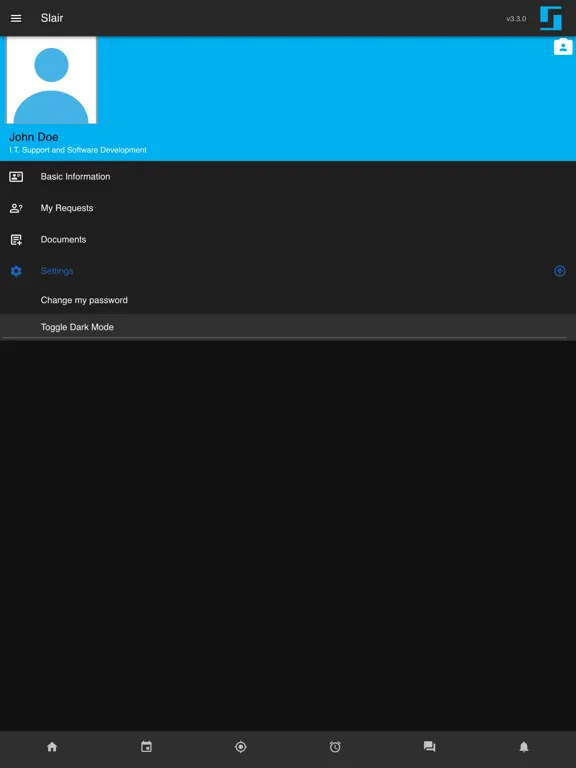Click the Basic Information ID card icon
Screen dimensions: 576x768
click(16, 177)
